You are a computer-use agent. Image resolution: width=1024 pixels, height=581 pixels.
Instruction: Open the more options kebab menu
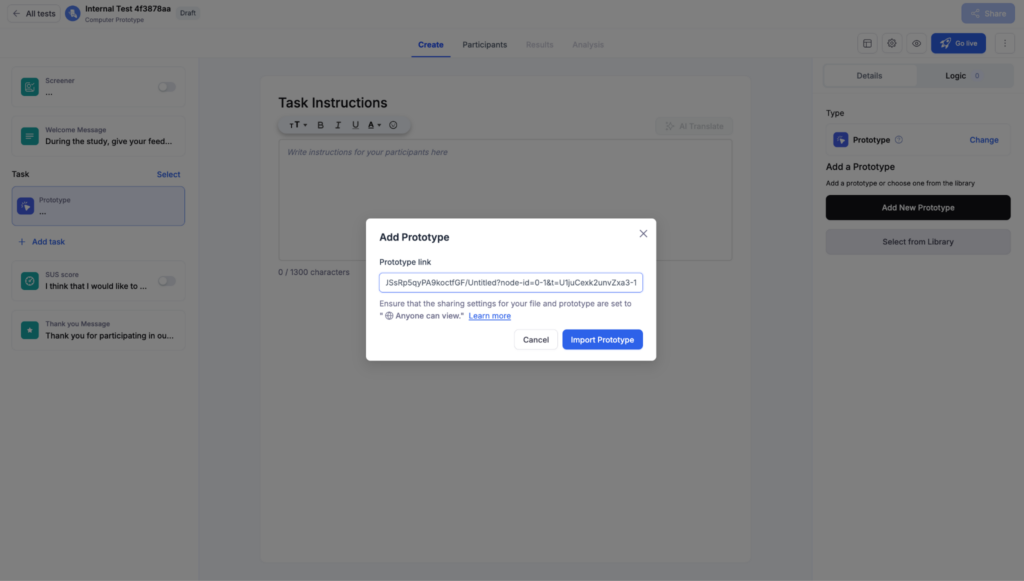pos(1004,44)
